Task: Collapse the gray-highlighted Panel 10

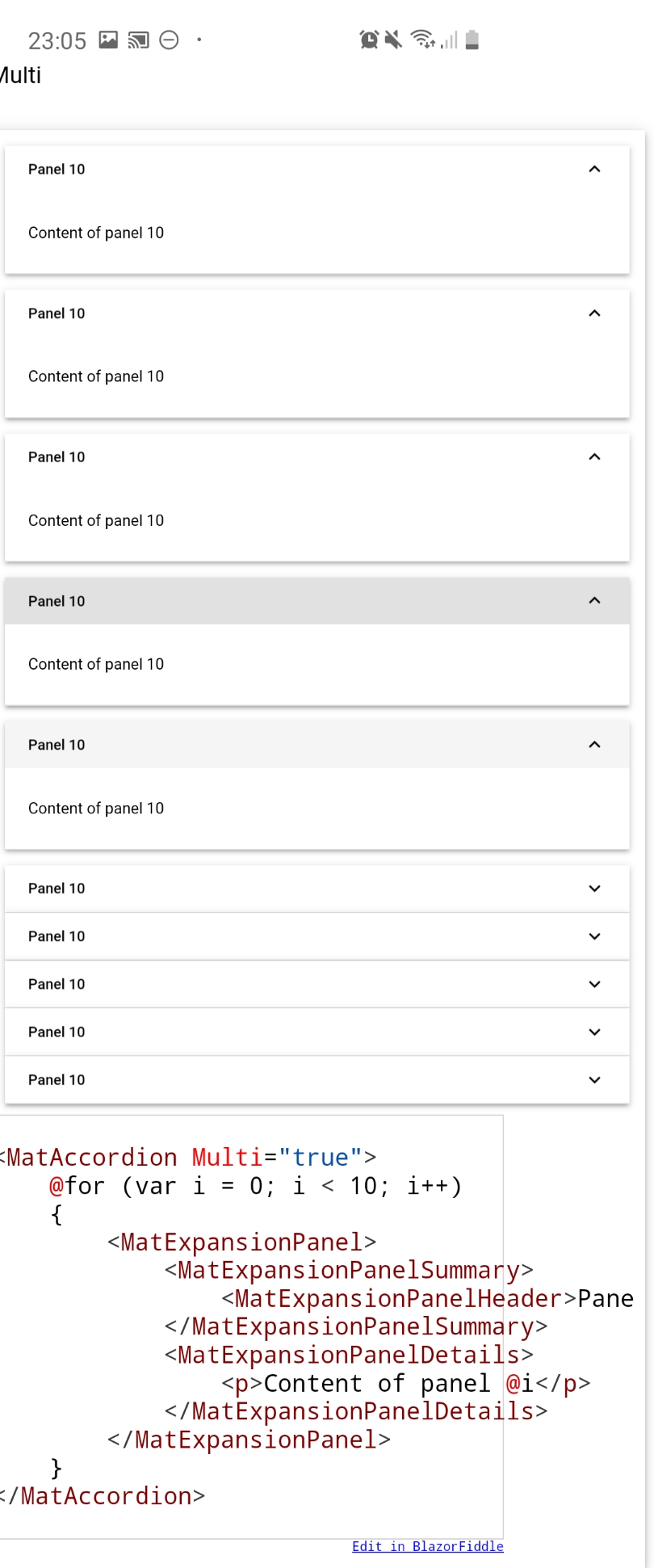Action: [595, 600]
